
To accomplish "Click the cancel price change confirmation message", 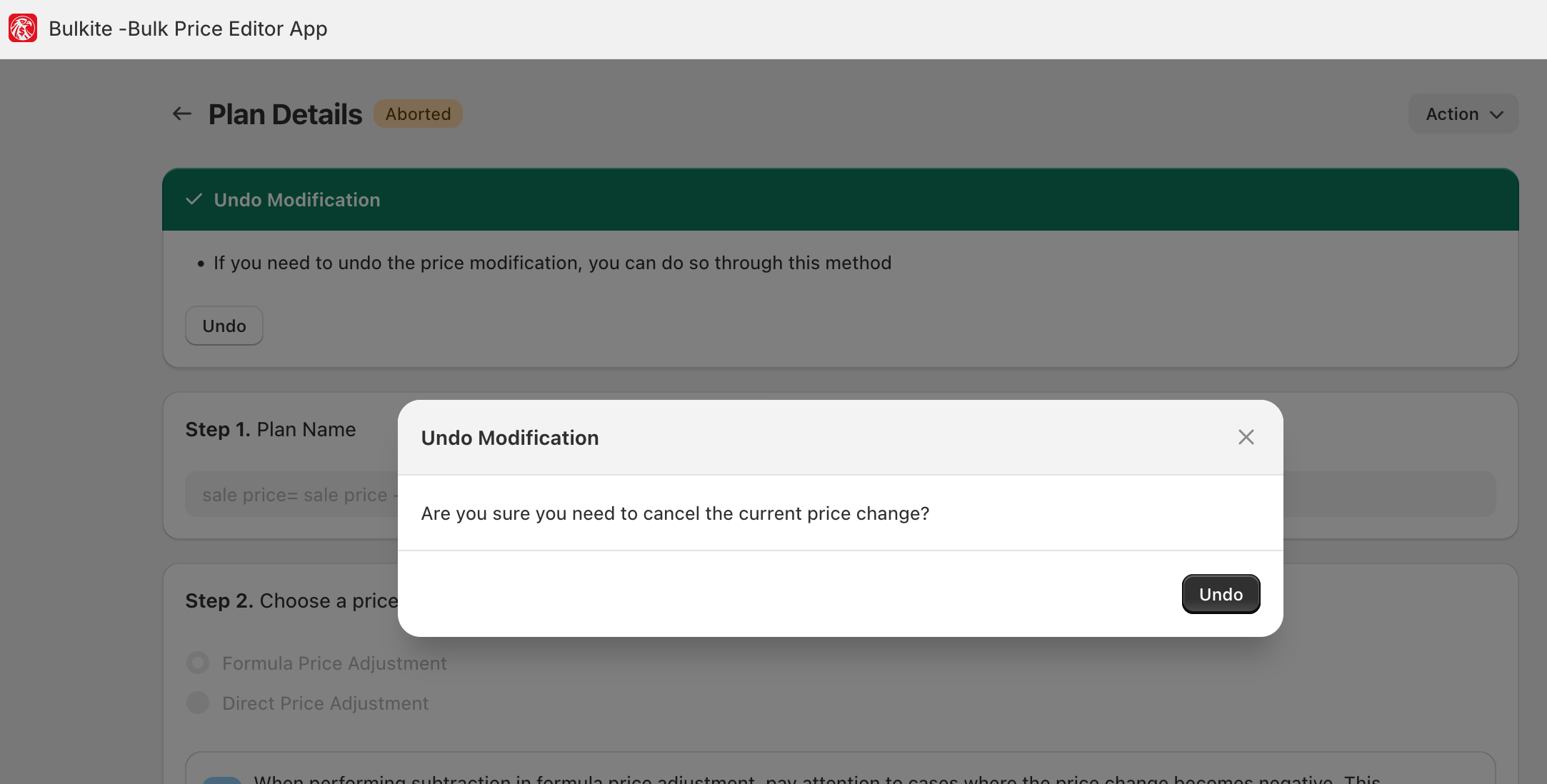I will pyautogui.click(x=675, y=513).
